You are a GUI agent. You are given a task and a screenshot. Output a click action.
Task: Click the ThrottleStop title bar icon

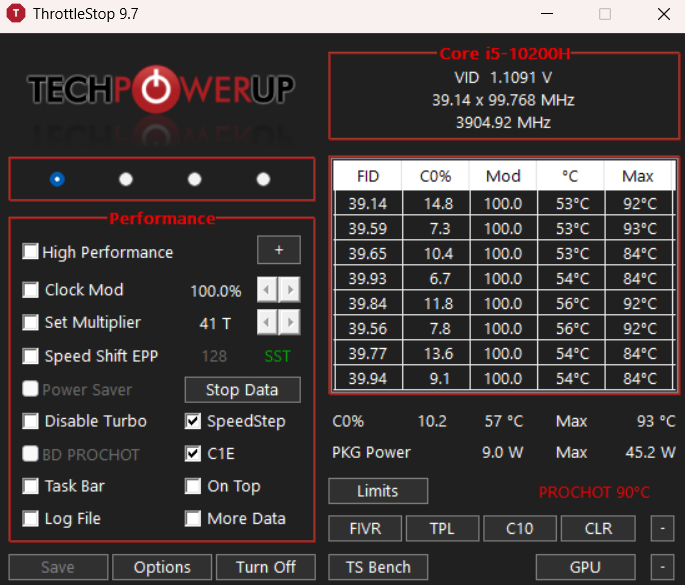point(16,14)
